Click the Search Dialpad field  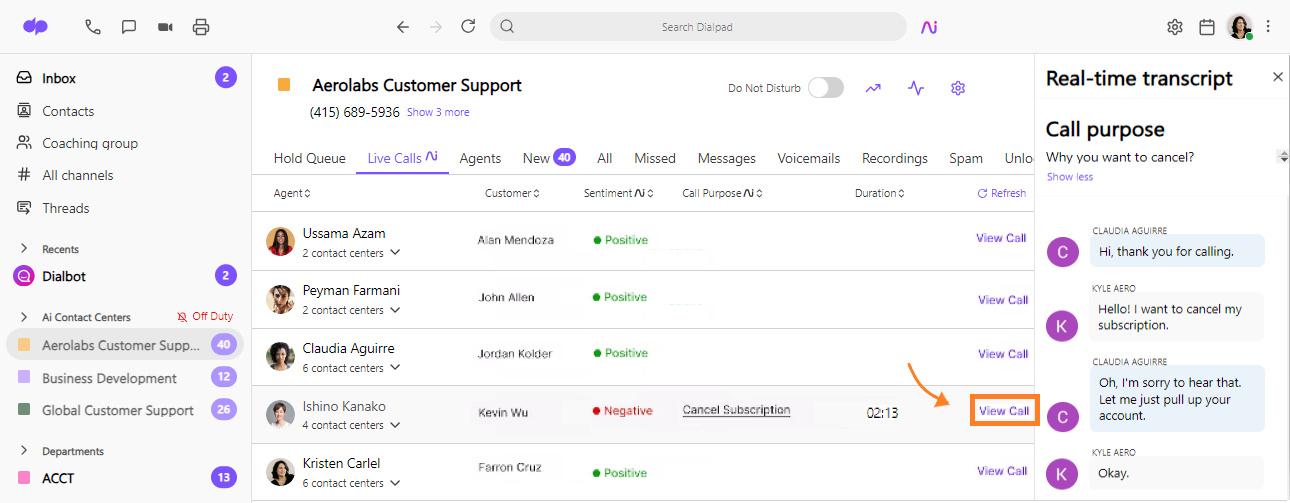click(x=697, y=27)
